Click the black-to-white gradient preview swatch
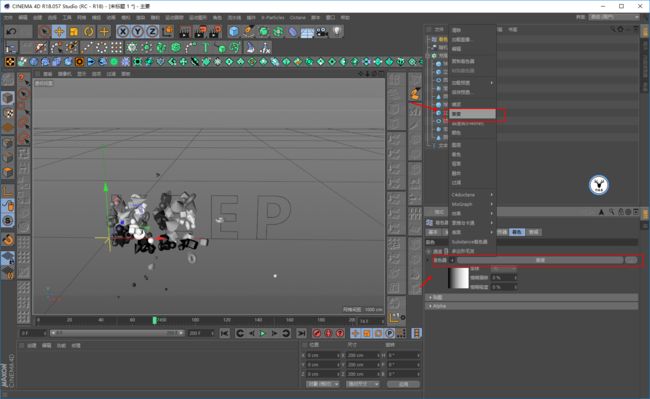 tap(458, 278)
